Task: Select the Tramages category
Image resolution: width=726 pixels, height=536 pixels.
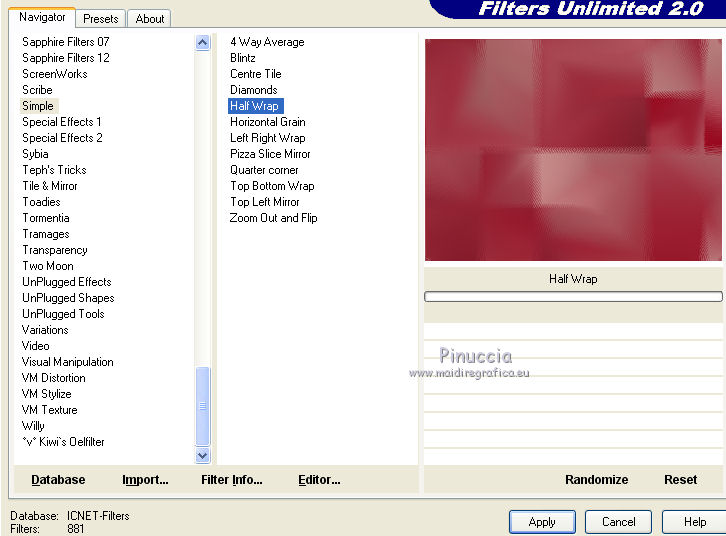Action: (46, 234)
